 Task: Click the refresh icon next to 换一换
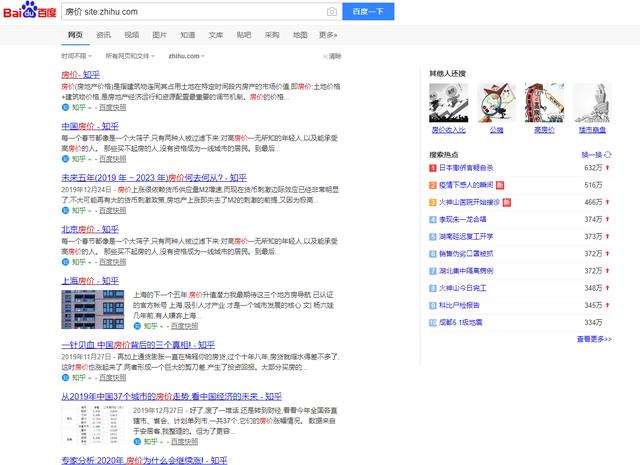click(608, 155)
